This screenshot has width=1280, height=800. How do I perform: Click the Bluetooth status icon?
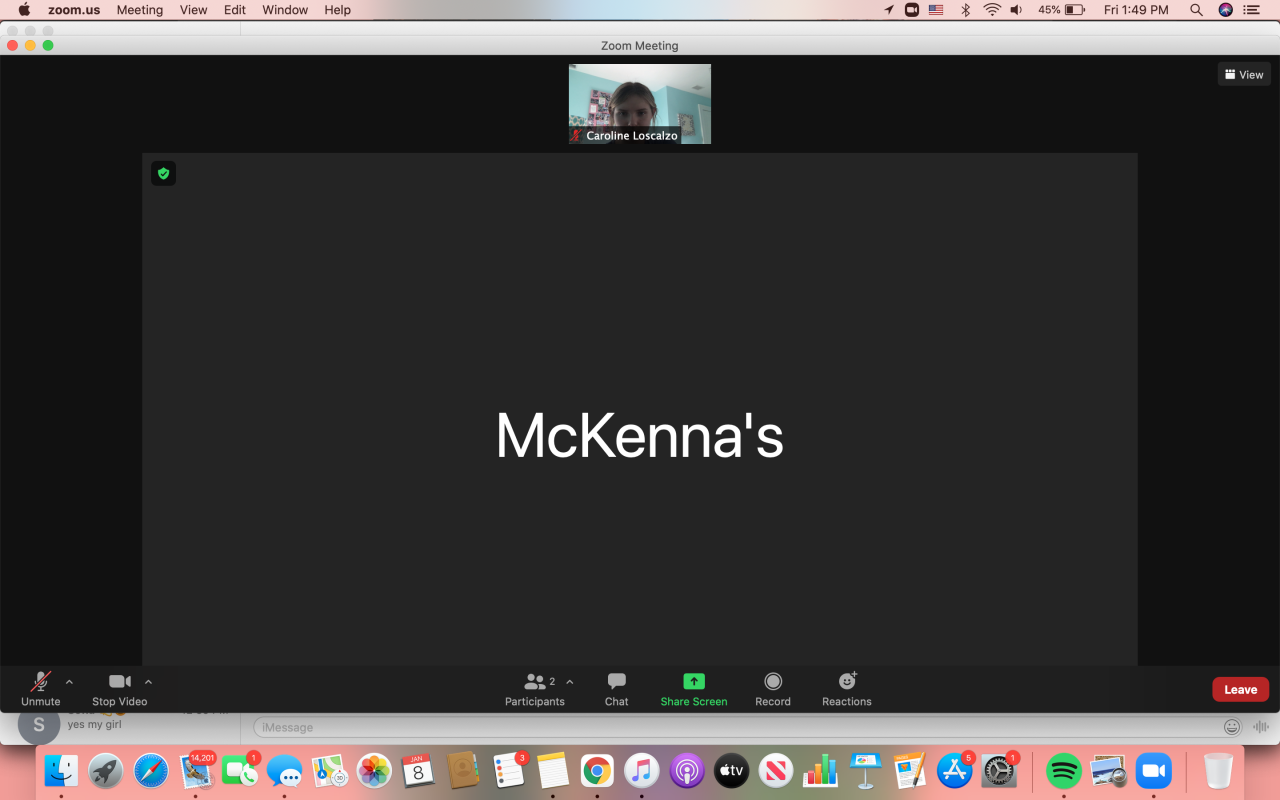point(965,10)
